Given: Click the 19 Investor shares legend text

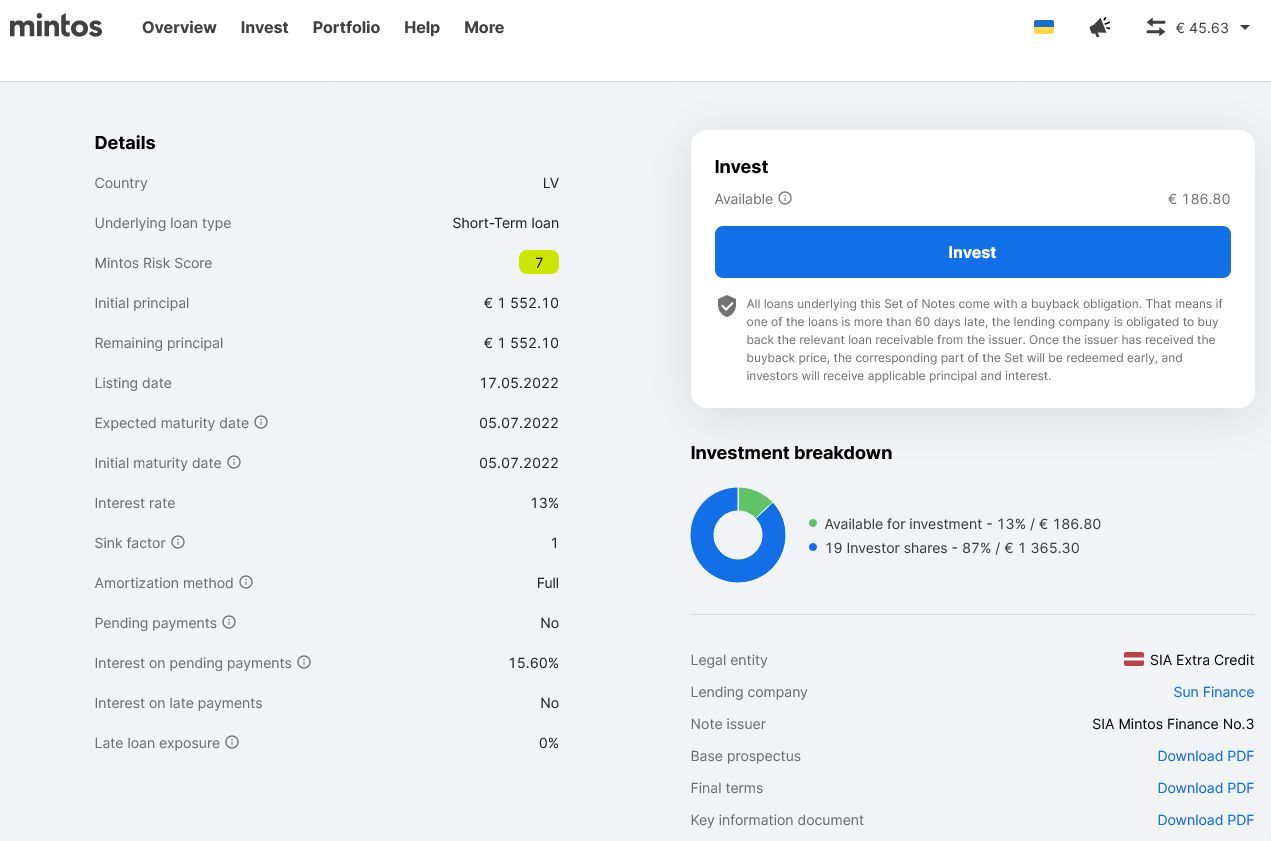Looking at the screenshot, I should click(952, 548).
